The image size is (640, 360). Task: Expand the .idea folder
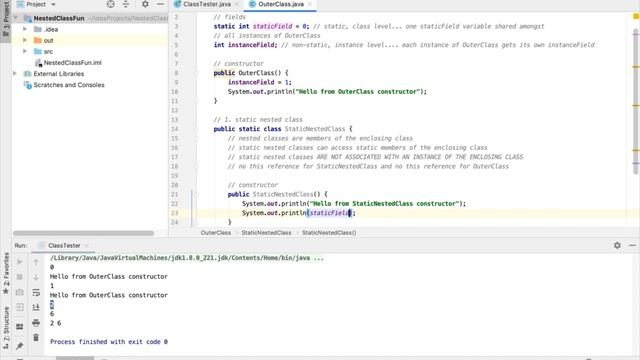click(25, 29)
